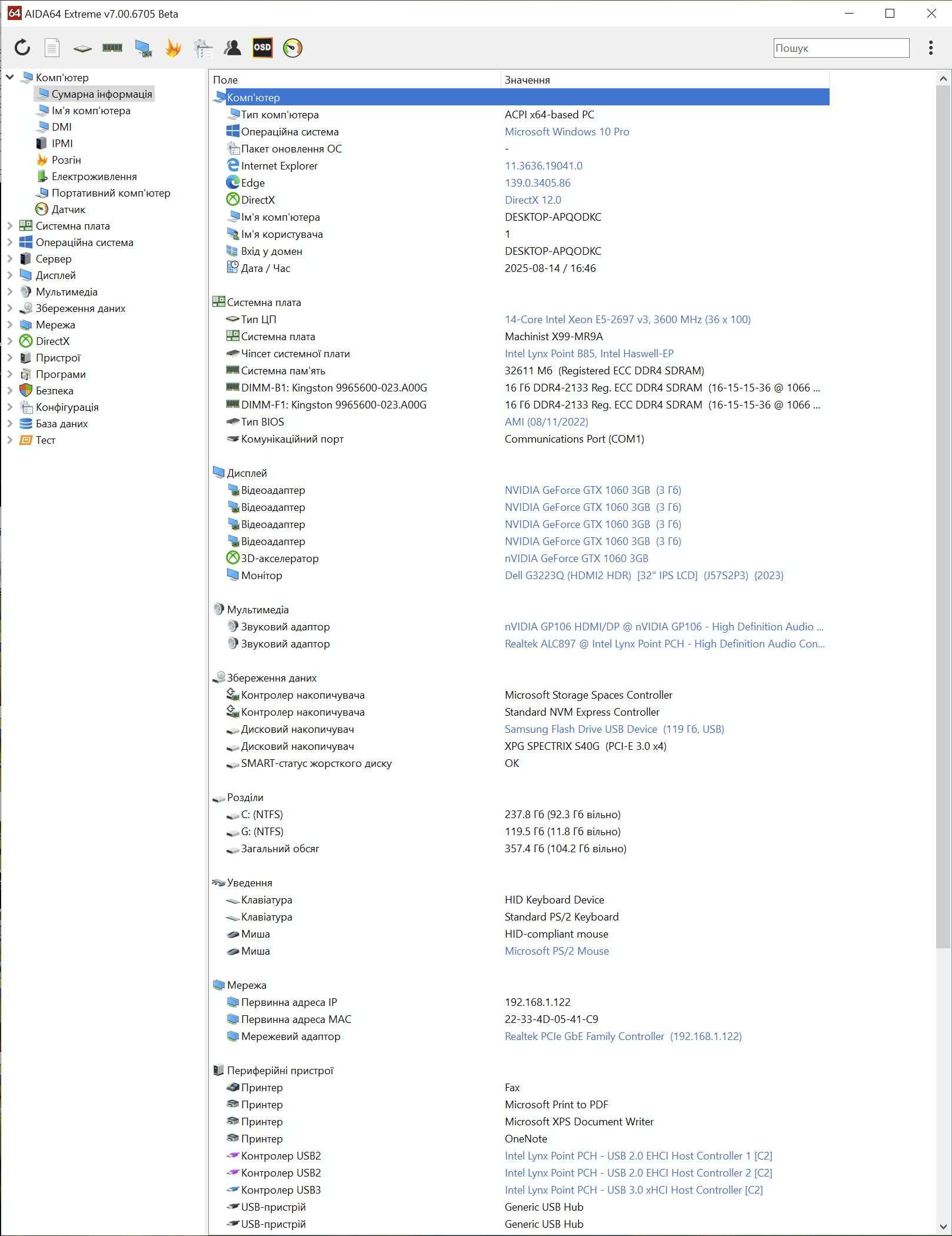The width and height of the screenshot is (952, 1236).
Task: Expand the Збереження даних tree node
Action: [x=10, y=308]
